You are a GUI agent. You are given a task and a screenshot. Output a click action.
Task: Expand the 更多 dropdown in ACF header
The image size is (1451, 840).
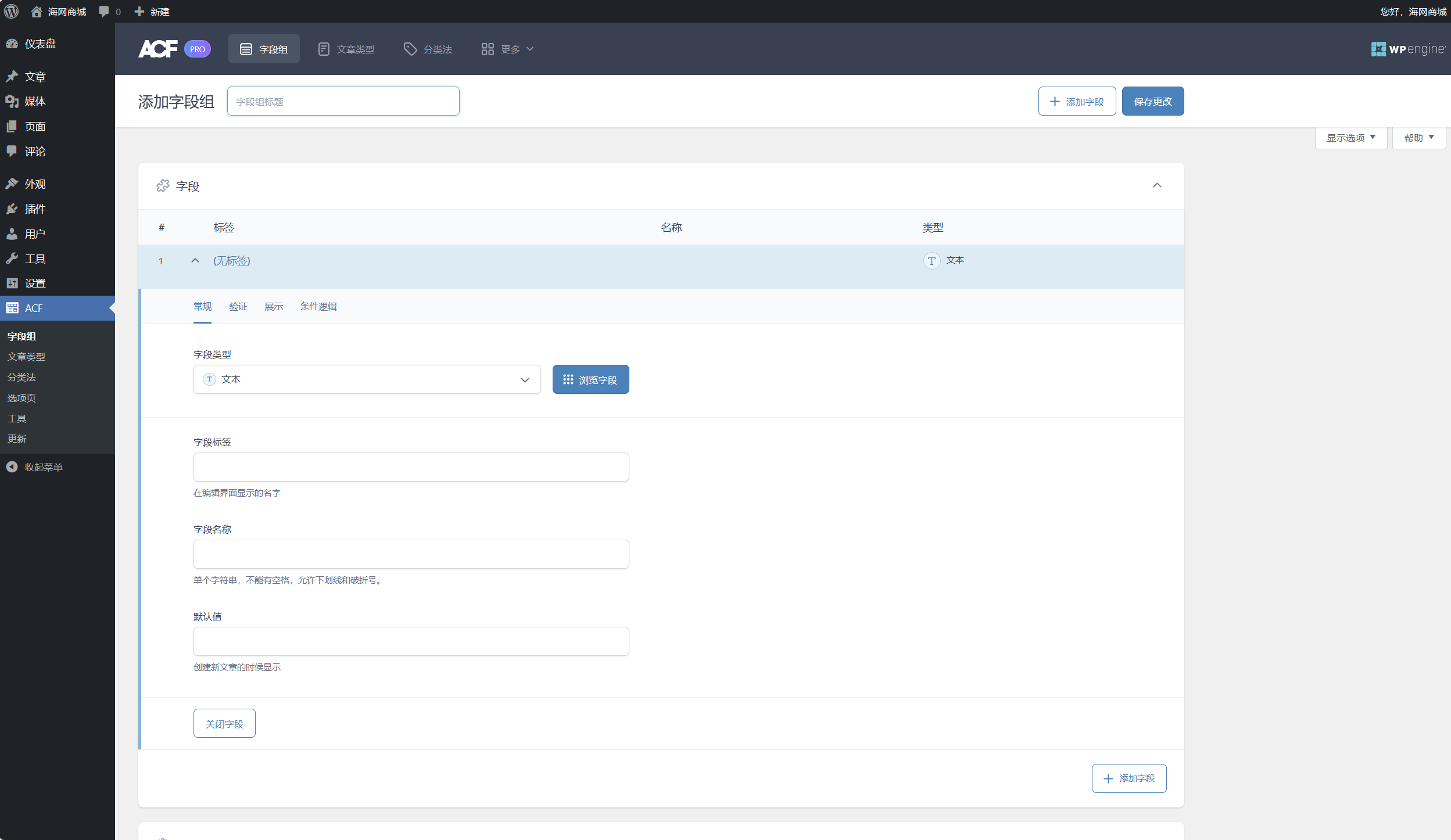click(507, 49)
